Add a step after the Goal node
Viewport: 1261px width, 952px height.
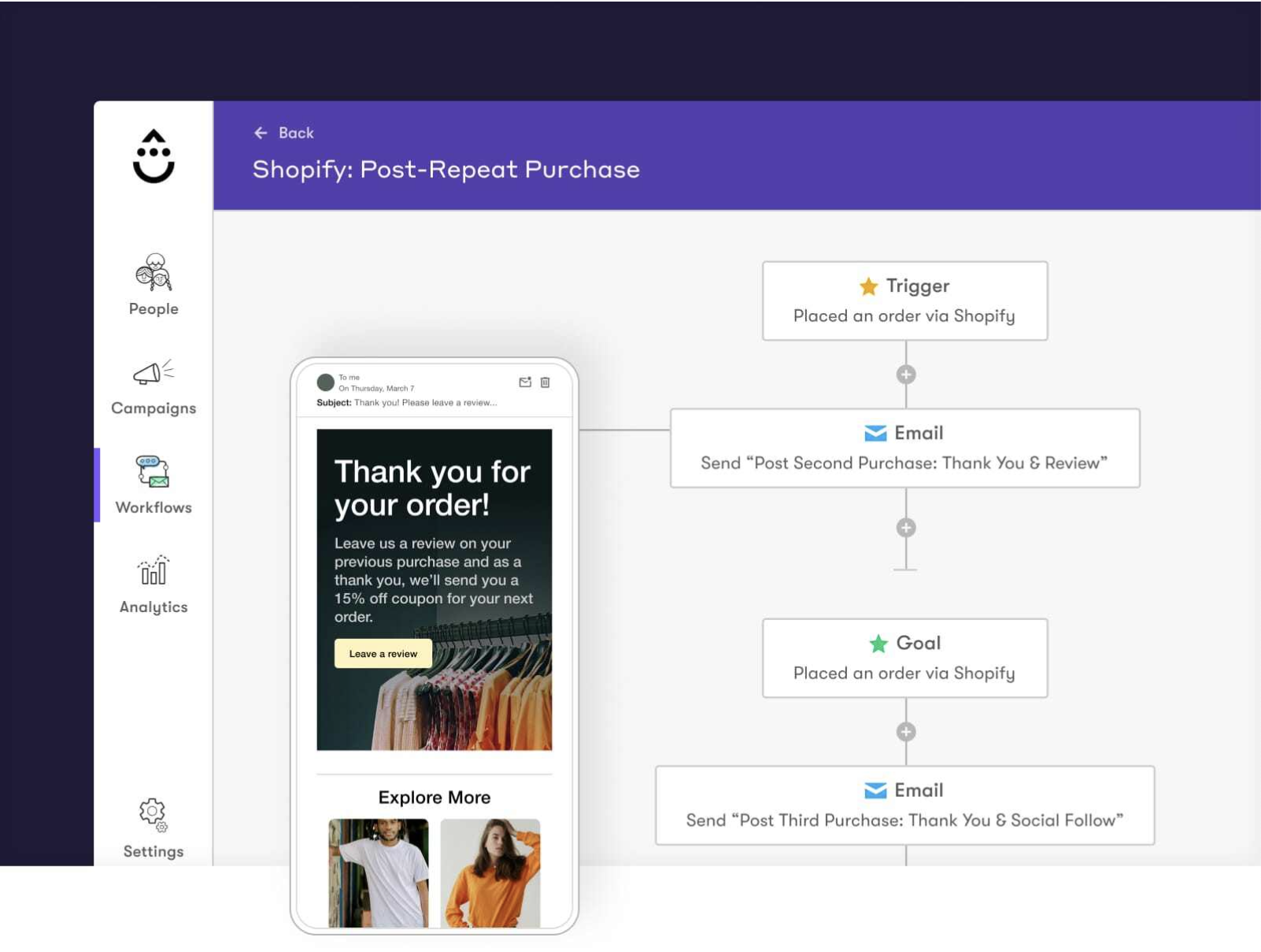pos(905,732)
